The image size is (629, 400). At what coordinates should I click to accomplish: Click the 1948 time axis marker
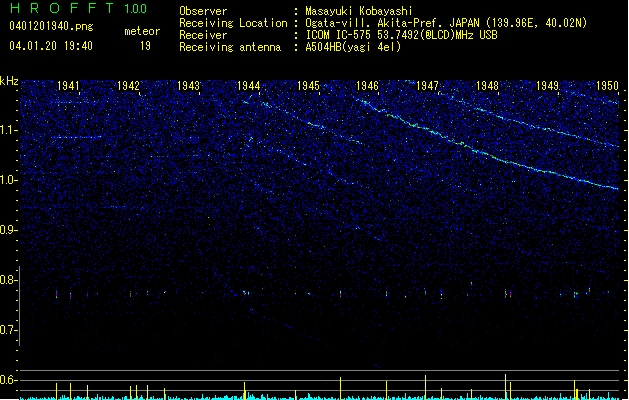pyautogui.click(x=487, y=86)
